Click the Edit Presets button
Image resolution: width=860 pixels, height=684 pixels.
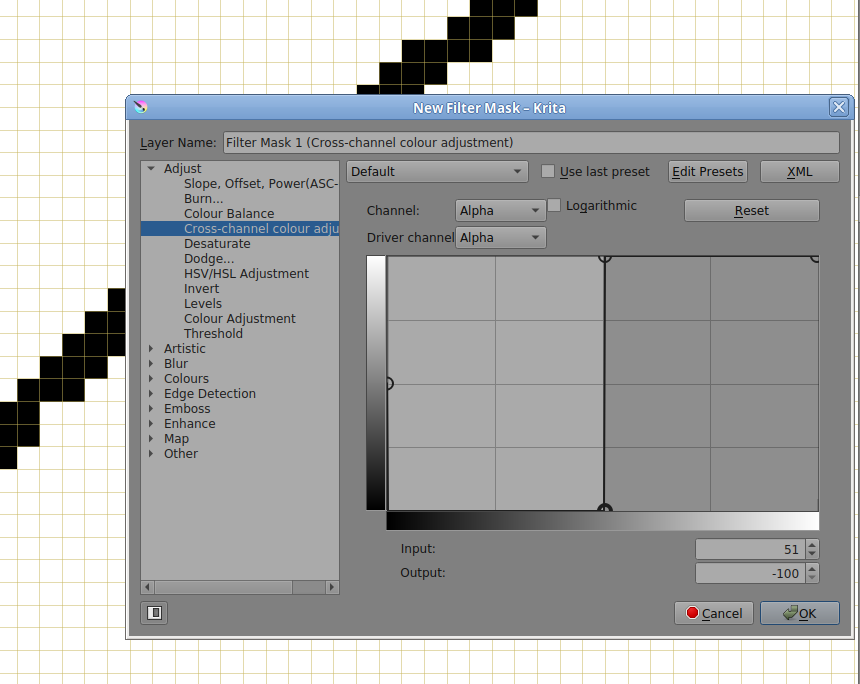(x=708, y=171)
